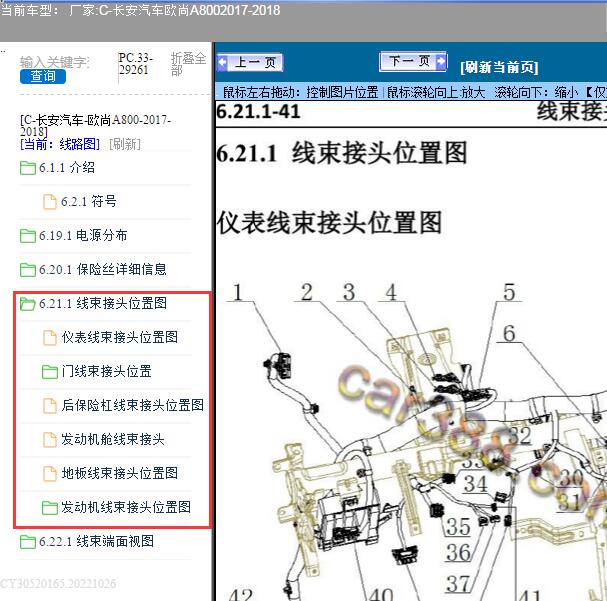
Task: Click the PC.33-29261 text
Action: 135,64
